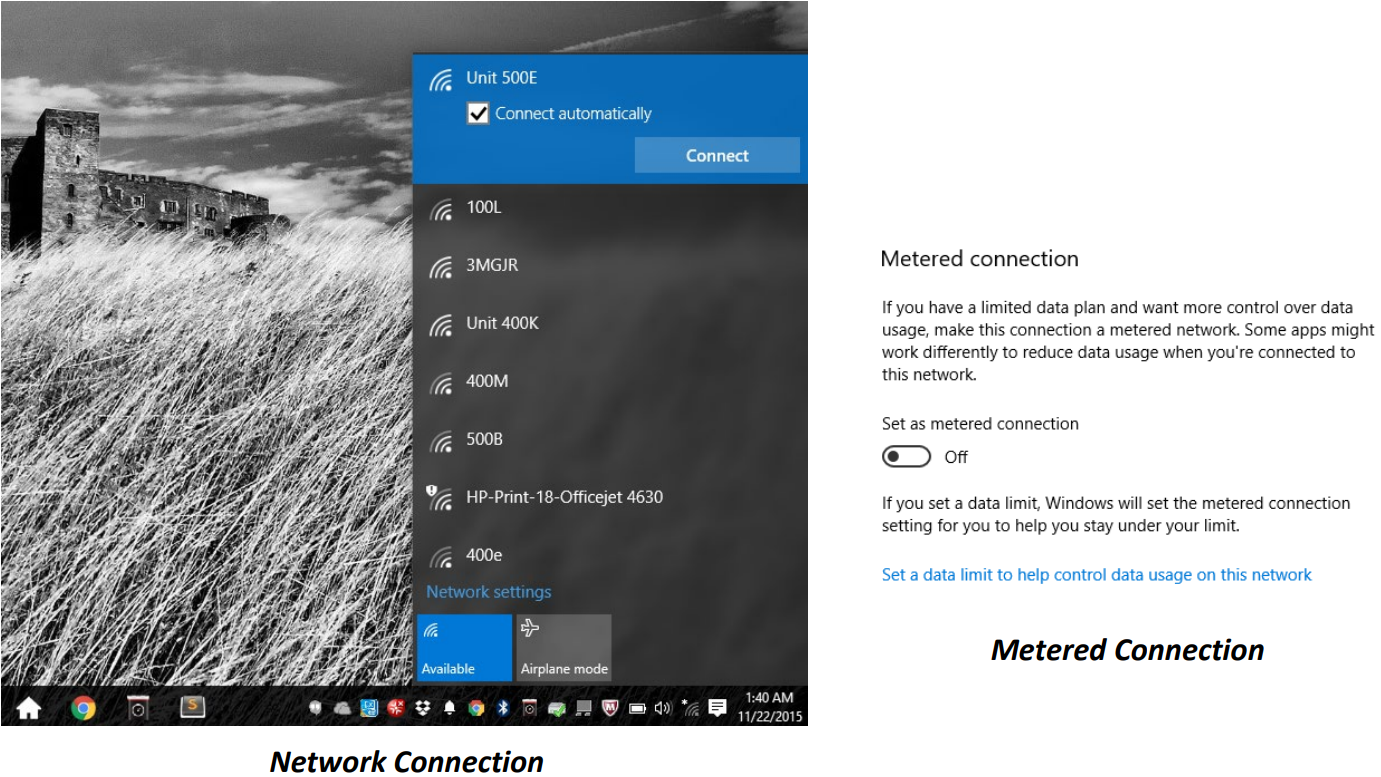Open the Action Center tray icon
Screen dimensions: 1381x777
point(717,708)
